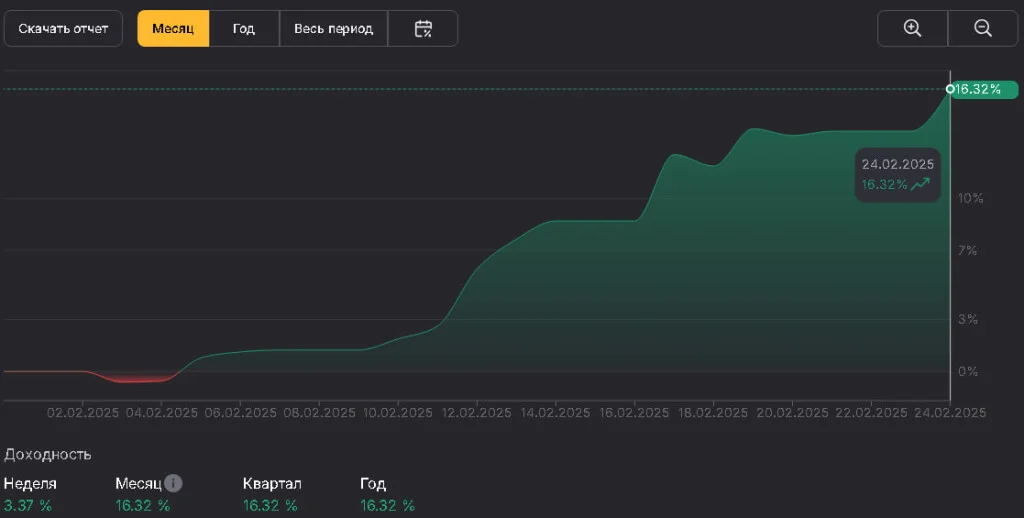The image size is (1024, 518).
Task: Click the 18.02.2025 date on axis
Action: (x=713, y=413)
